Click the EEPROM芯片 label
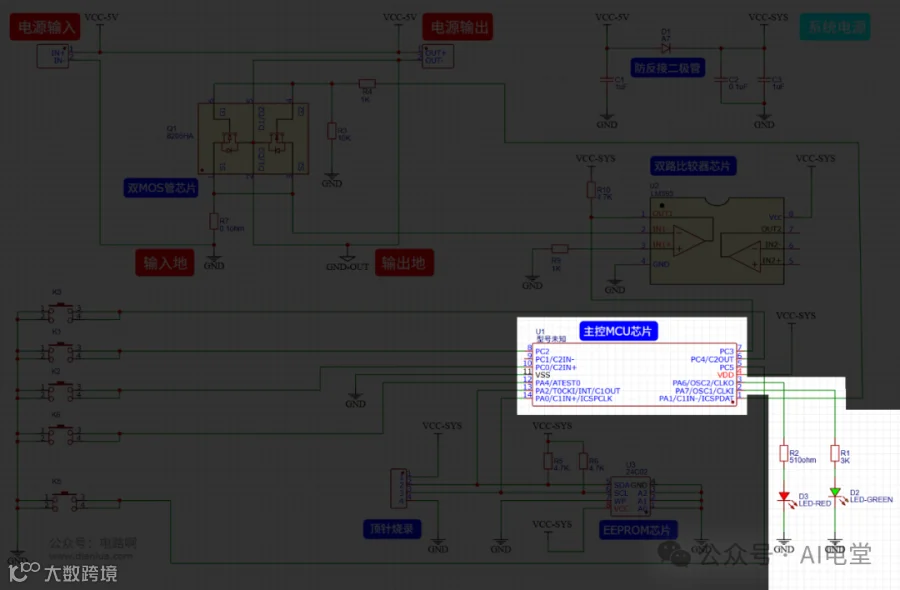Viewport: 900px width, 590px height. click(637, 530)
